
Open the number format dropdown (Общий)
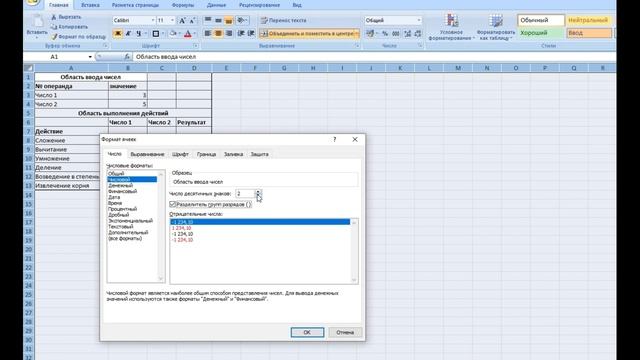point(418,20)
